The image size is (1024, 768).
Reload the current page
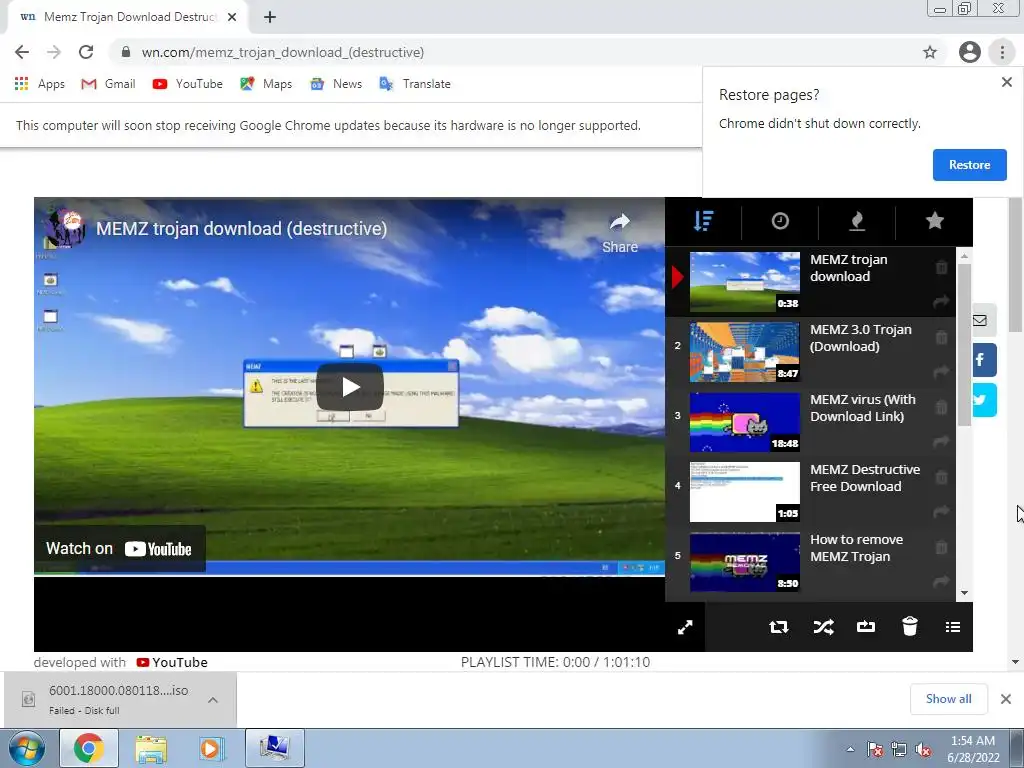coord(86,52)
